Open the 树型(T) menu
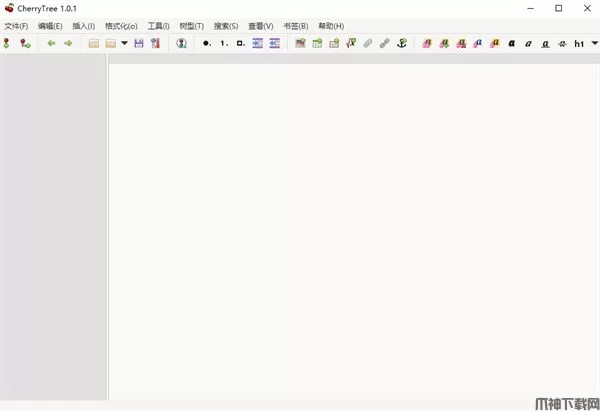 (x=191, y=26)
